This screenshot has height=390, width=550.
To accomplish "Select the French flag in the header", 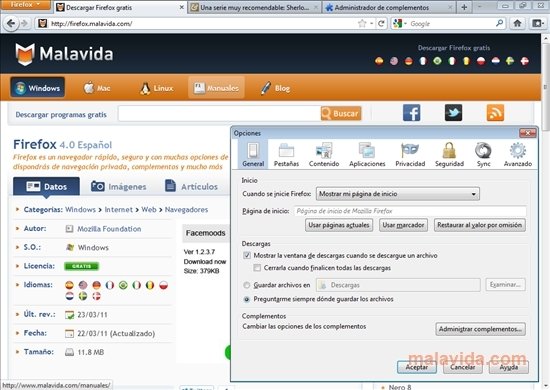I will click(423, 61).
